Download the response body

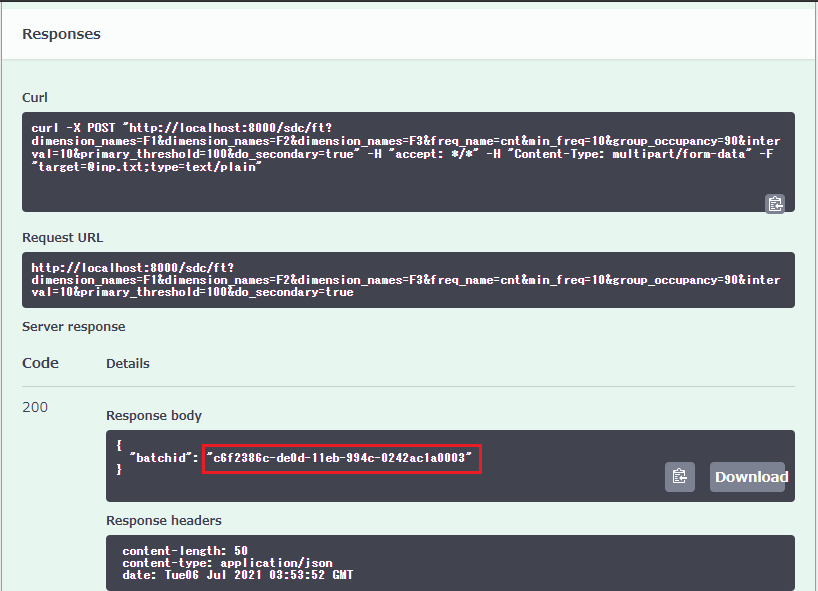point(750,477)
